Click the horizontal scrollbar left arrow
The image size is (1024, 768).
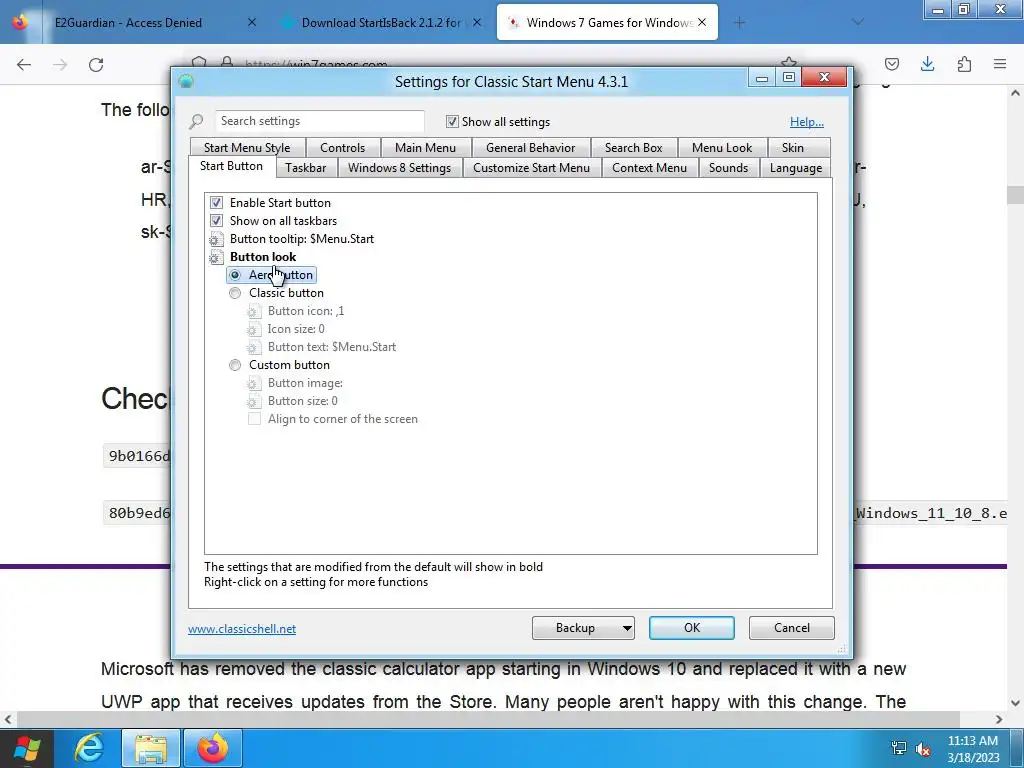[x=7, y=719]
